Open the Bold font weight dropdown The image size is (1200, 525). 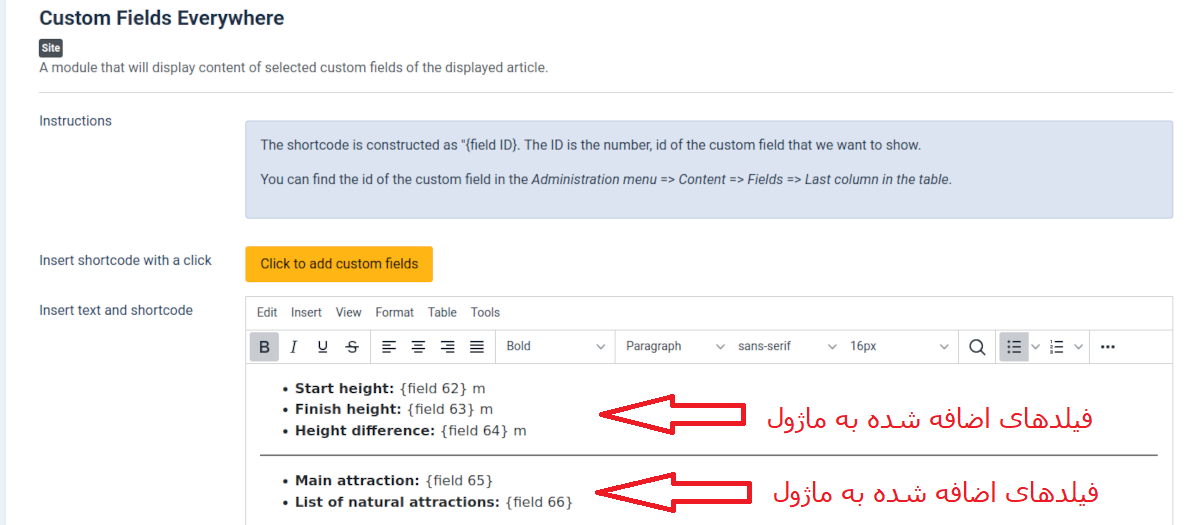pyautogui.click(x=555, y=347)
